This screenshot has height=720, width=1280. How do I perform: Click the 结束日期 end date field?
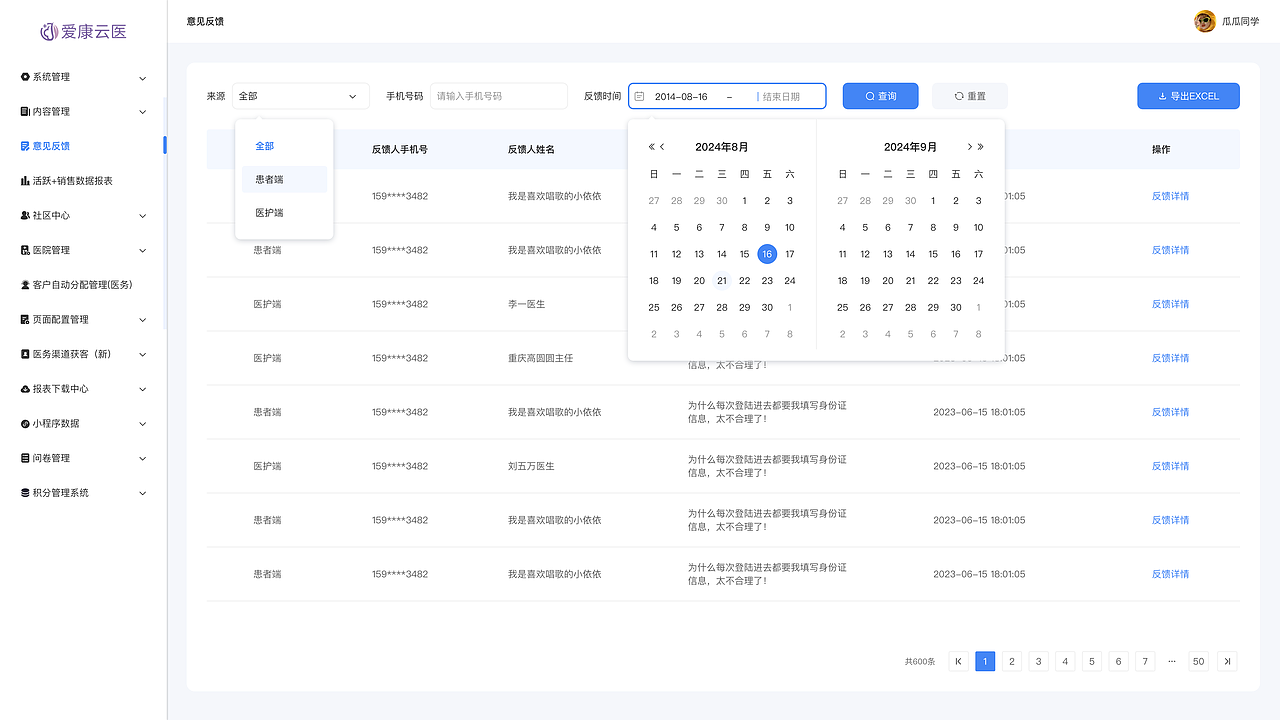(x=782, y=97)
